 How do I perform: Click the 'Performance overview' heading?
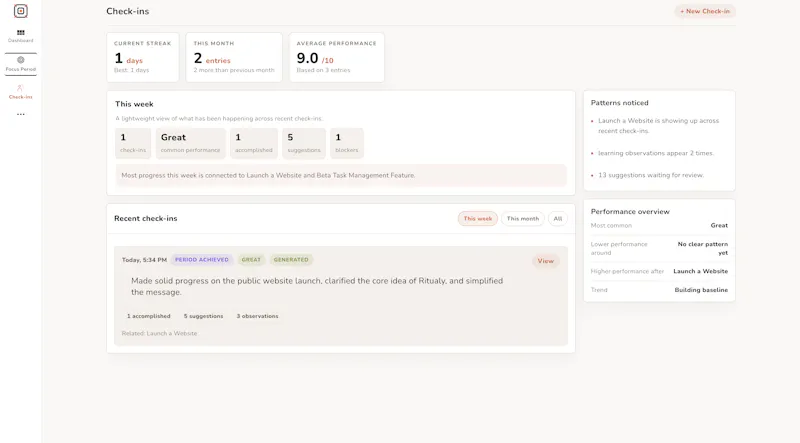click(630, 211)
